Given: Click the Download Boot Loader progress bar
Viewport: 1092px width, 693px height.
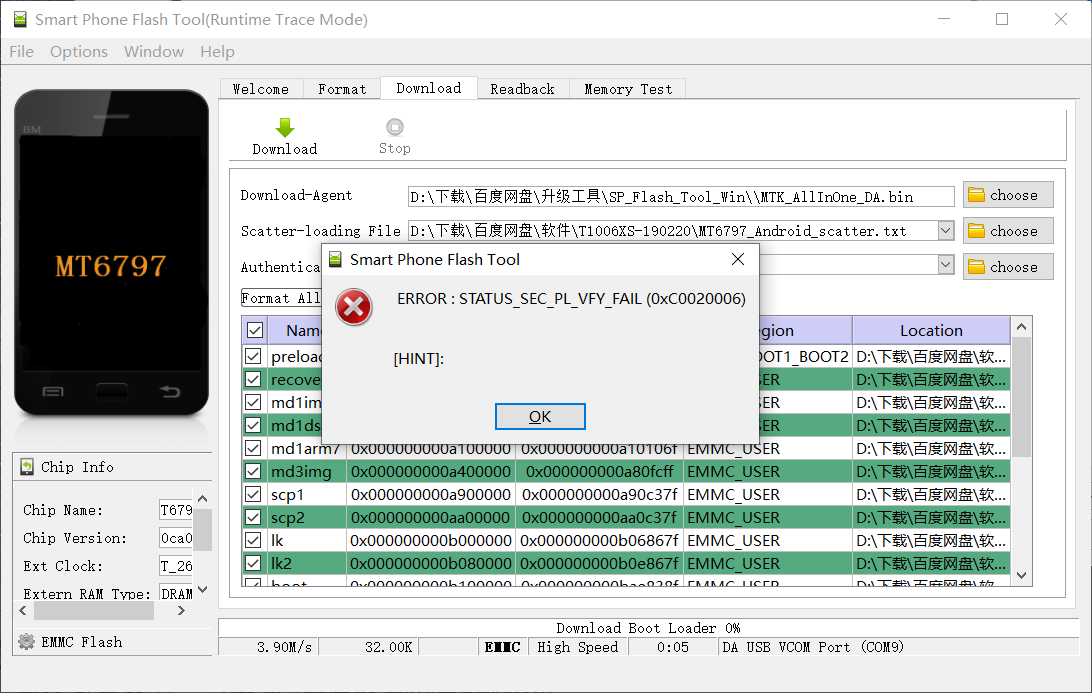Looking at the screenshot, I should pos(648,628).
